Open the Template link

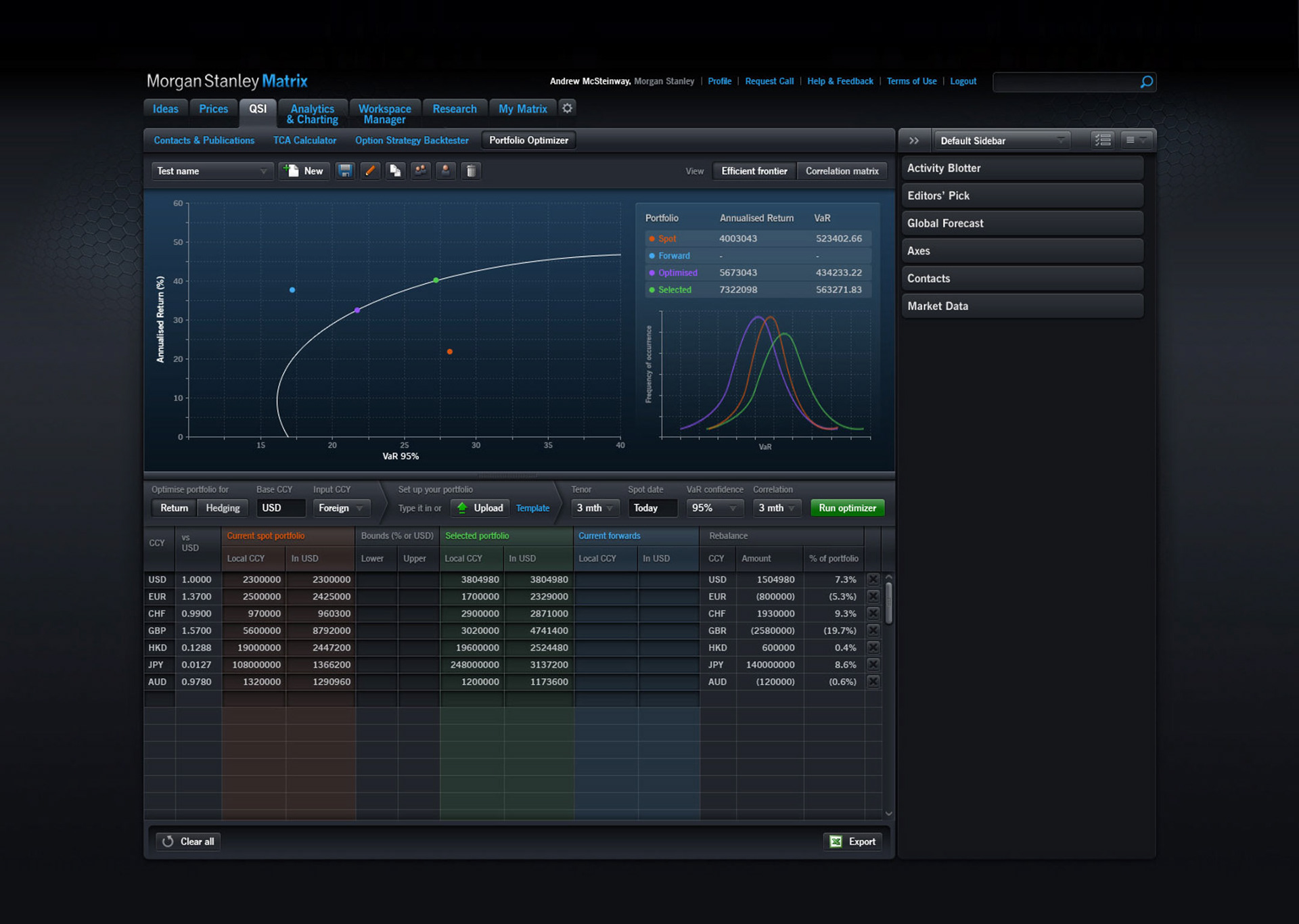[x=532, y=509]
